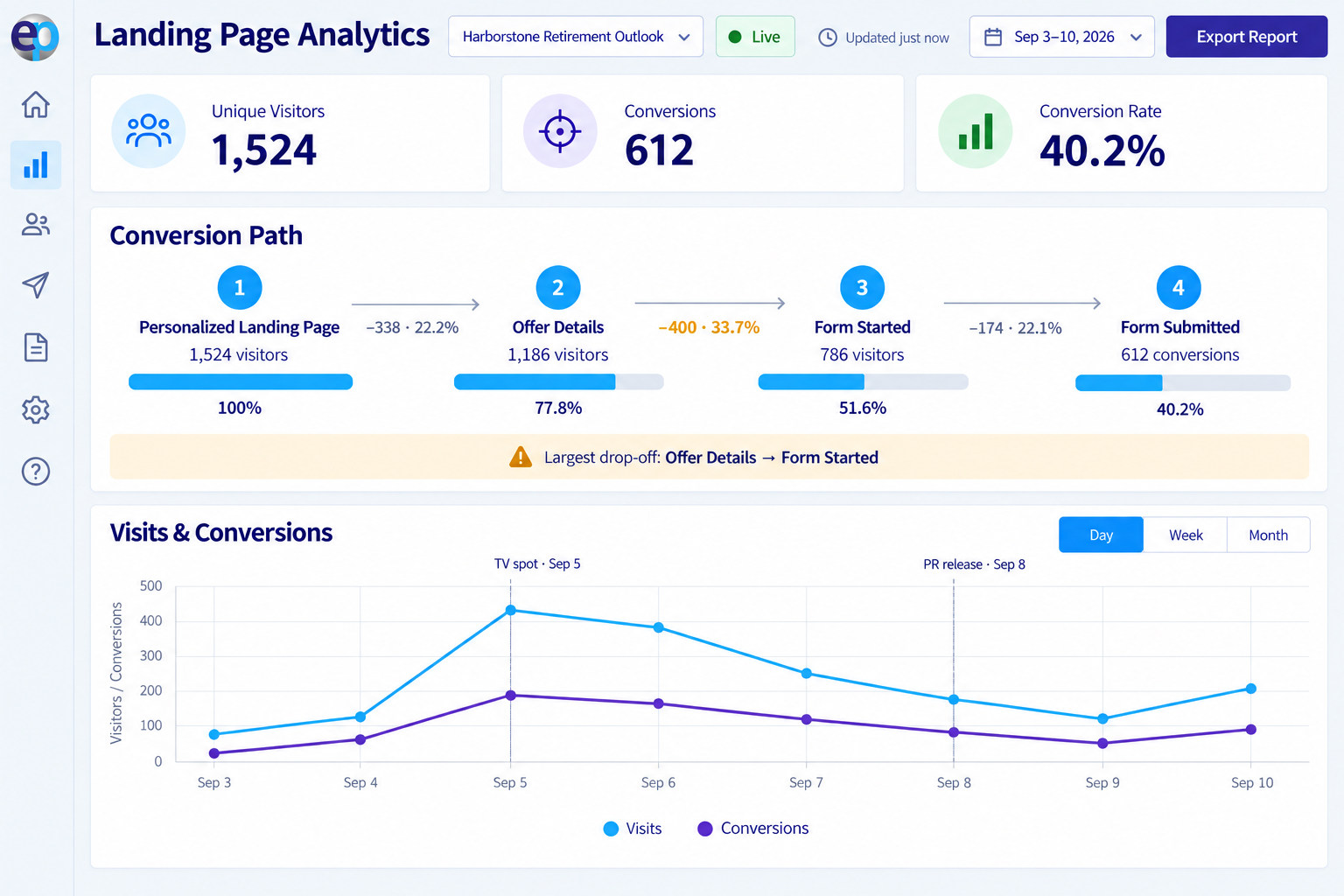The width and height of the screenshot is (1344, 896).
Task: Click the Conversions target crosshair icon
Action: click(560, 131)
